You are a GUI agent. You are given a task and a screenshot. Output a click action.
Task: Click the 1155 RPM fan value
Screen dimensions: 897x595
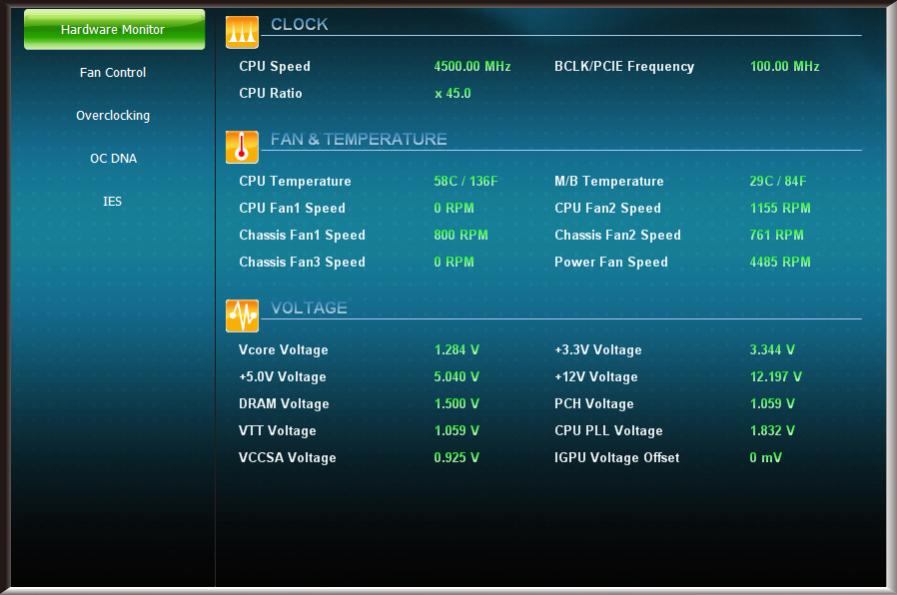(780, 208)
